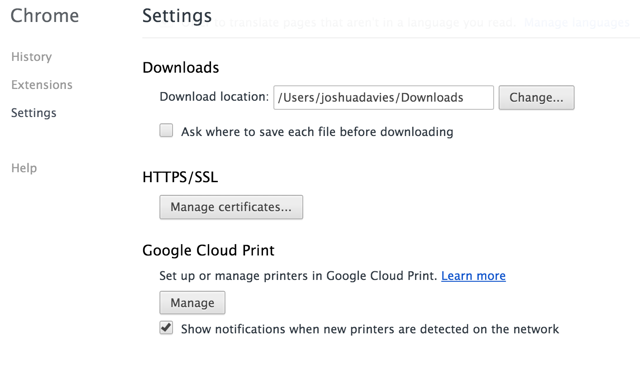Click the Download location path field
Viewport: 640px width, 368px height.
(x=383, y=98)
